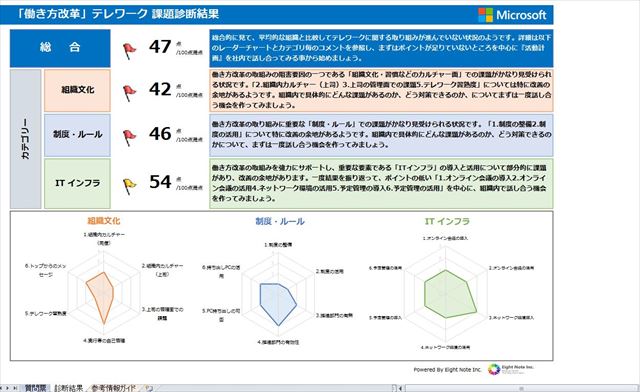This screenshot has height=392, width=640.
Task: Select the IT インフラ category label cell
Action: 77,184
